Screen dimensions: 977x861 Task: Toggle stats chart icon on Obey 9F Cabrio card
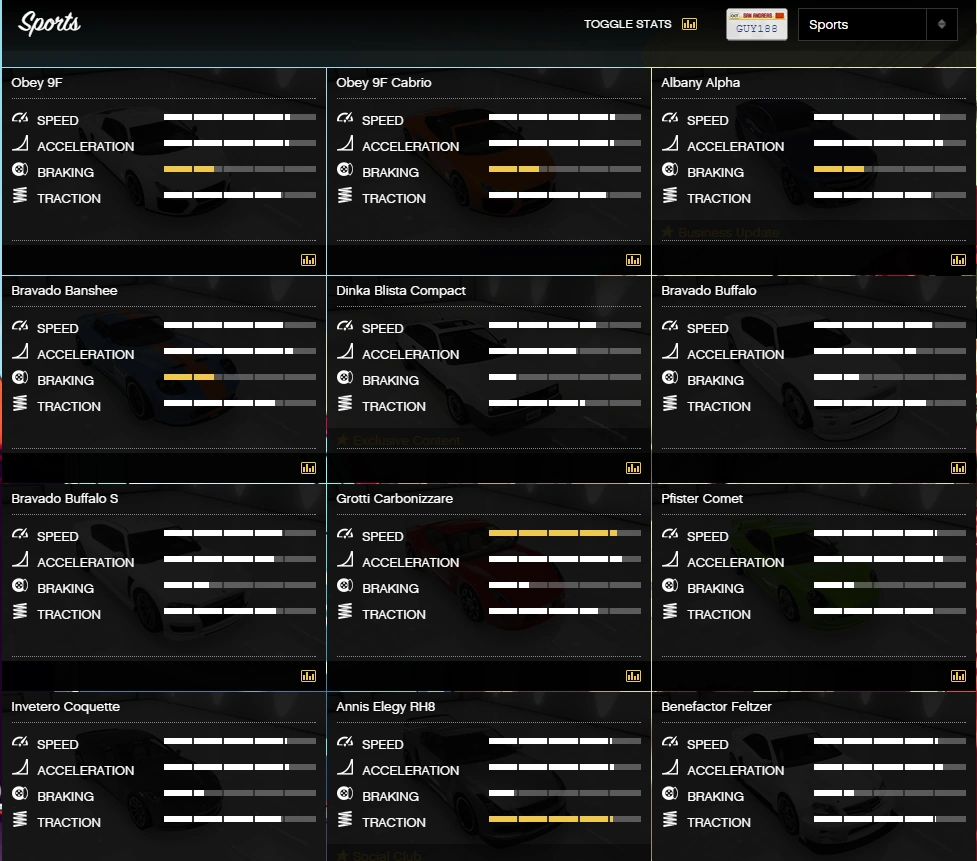(634, 260)
